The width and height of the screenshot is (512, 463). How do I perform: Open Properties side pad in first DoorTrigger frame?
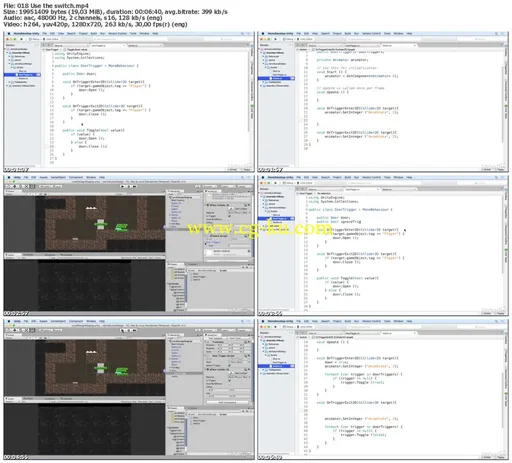coord(252,69)
